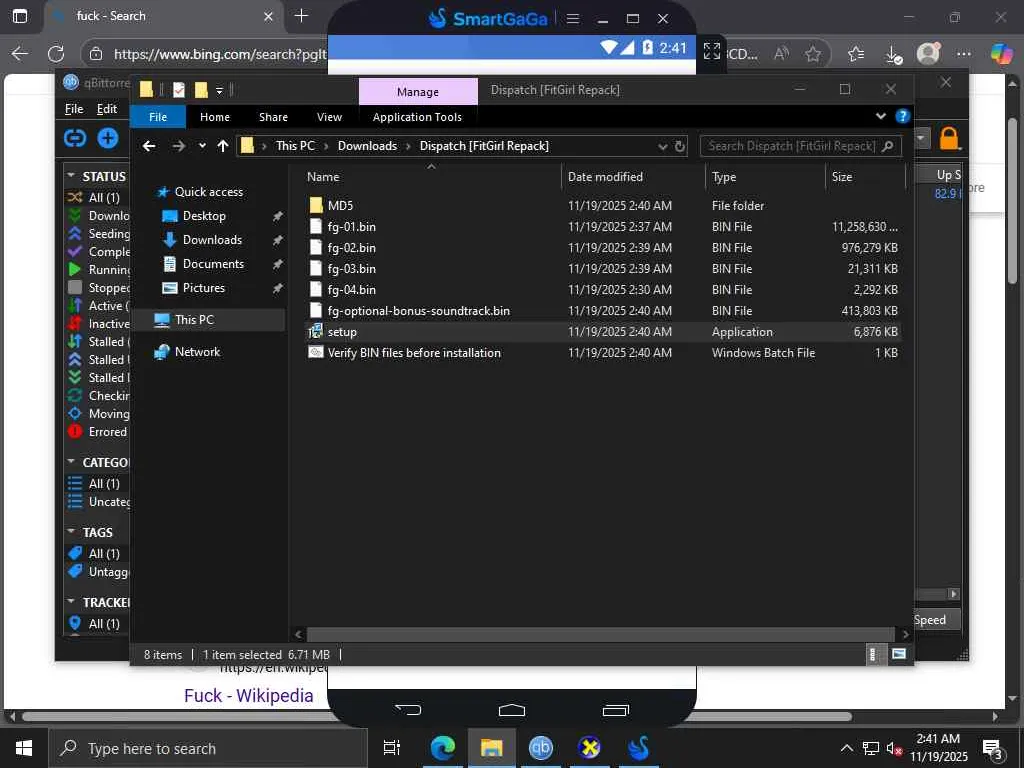
Task: Open the Application Tools tab
Action: point(417,117)
